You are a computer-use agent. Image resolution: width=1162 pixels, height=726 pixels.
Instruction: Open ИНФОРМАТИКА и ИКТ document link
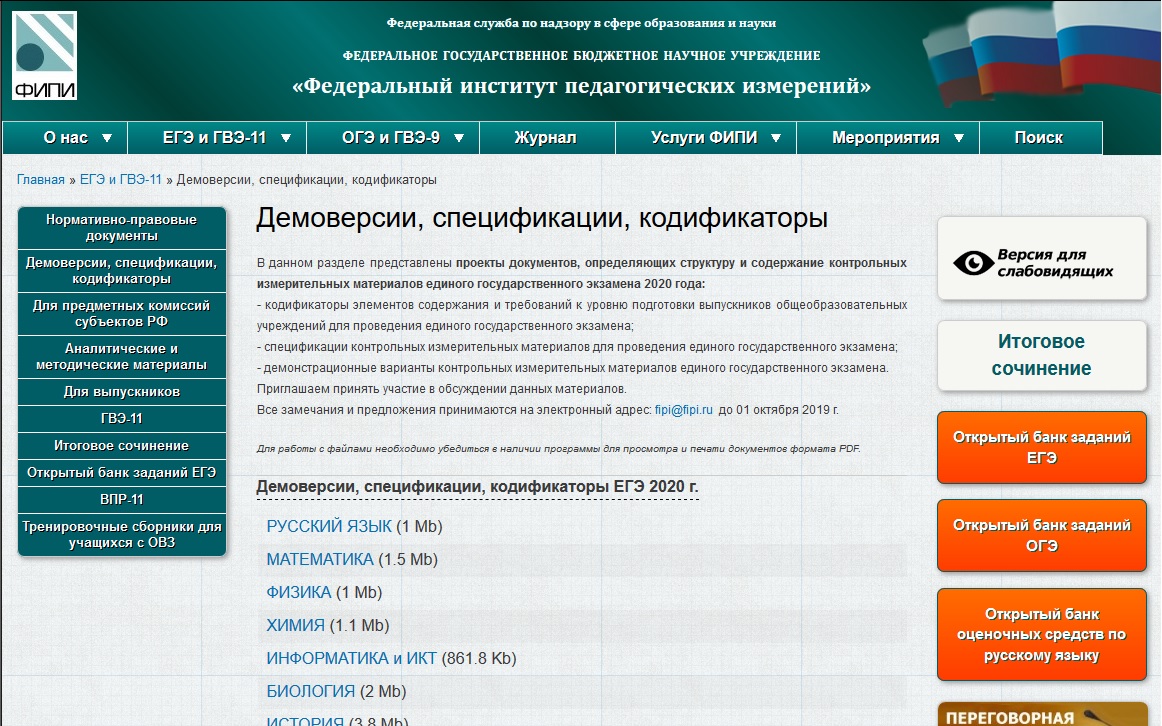tap(351, 659)
